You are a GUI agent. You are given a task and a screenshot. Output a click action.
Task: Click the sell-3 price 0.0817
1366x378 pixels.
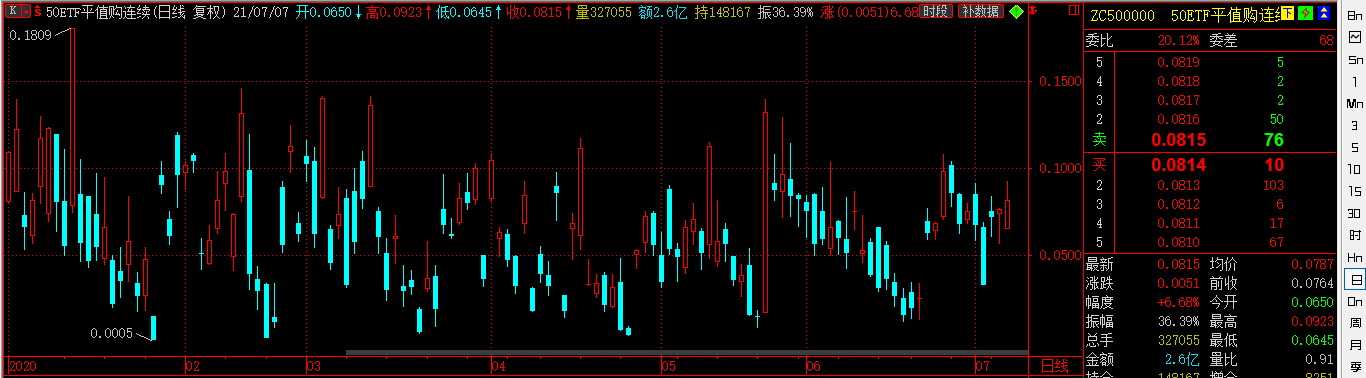pos(1179,100)
